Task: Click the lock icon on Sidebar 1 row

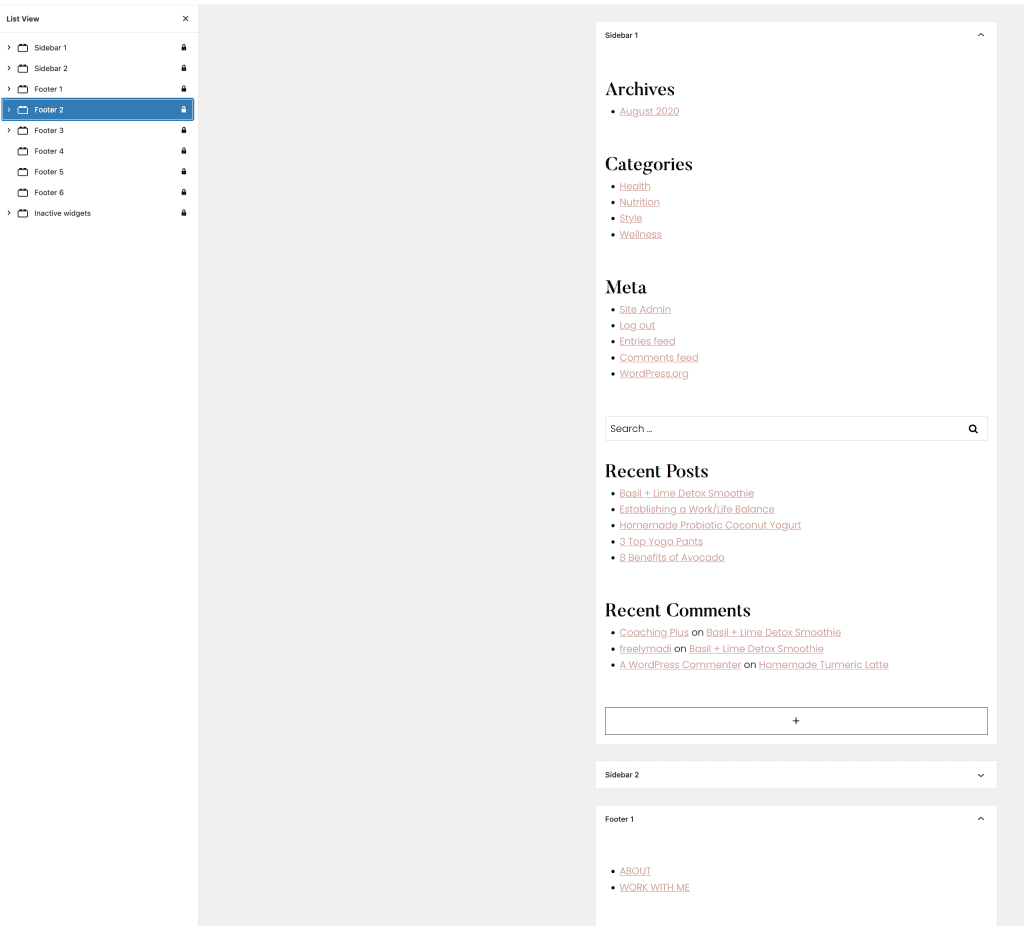Action: 184,48
